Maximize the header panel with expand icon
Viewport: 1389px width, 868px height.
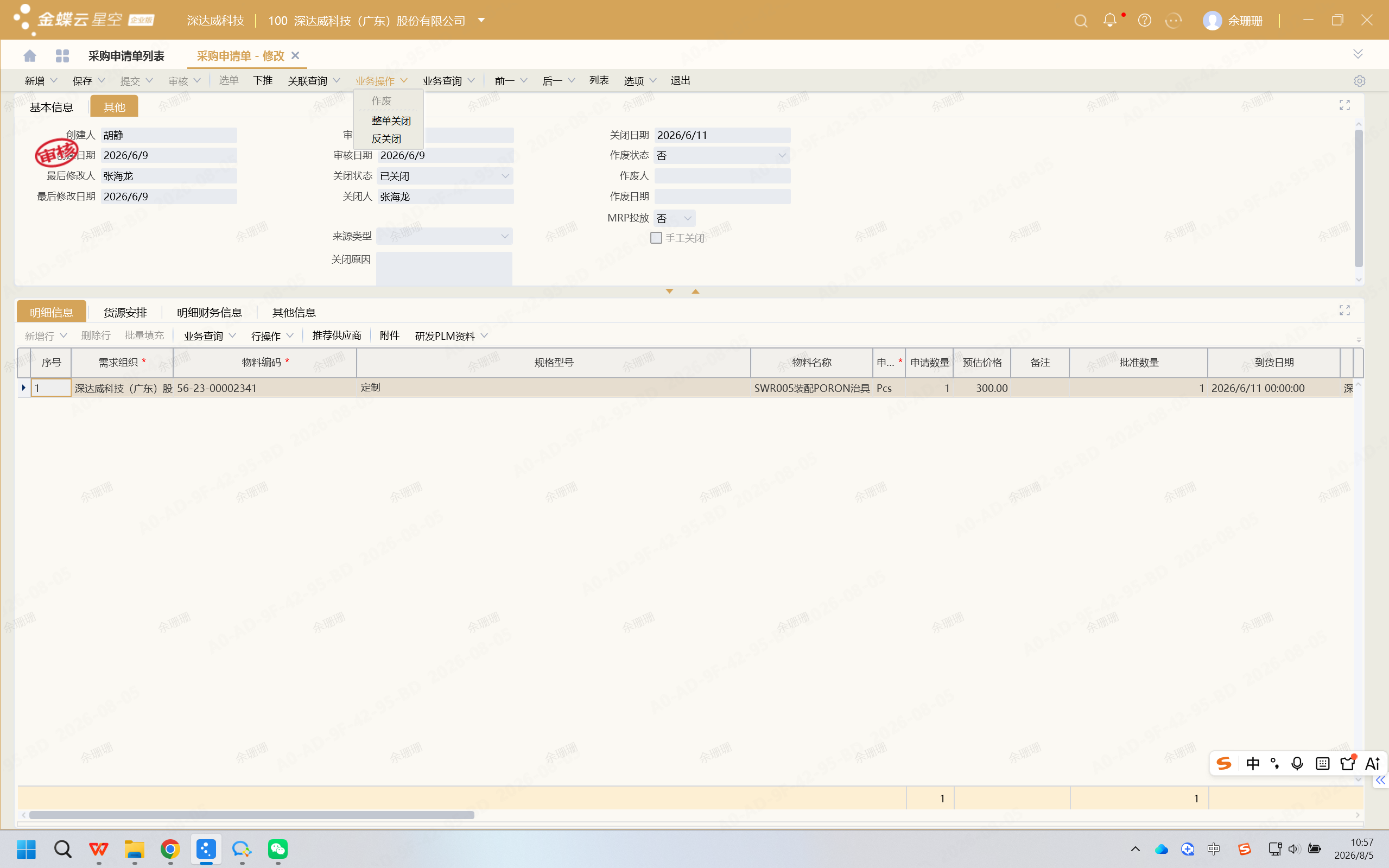[x=1344, y=105]
